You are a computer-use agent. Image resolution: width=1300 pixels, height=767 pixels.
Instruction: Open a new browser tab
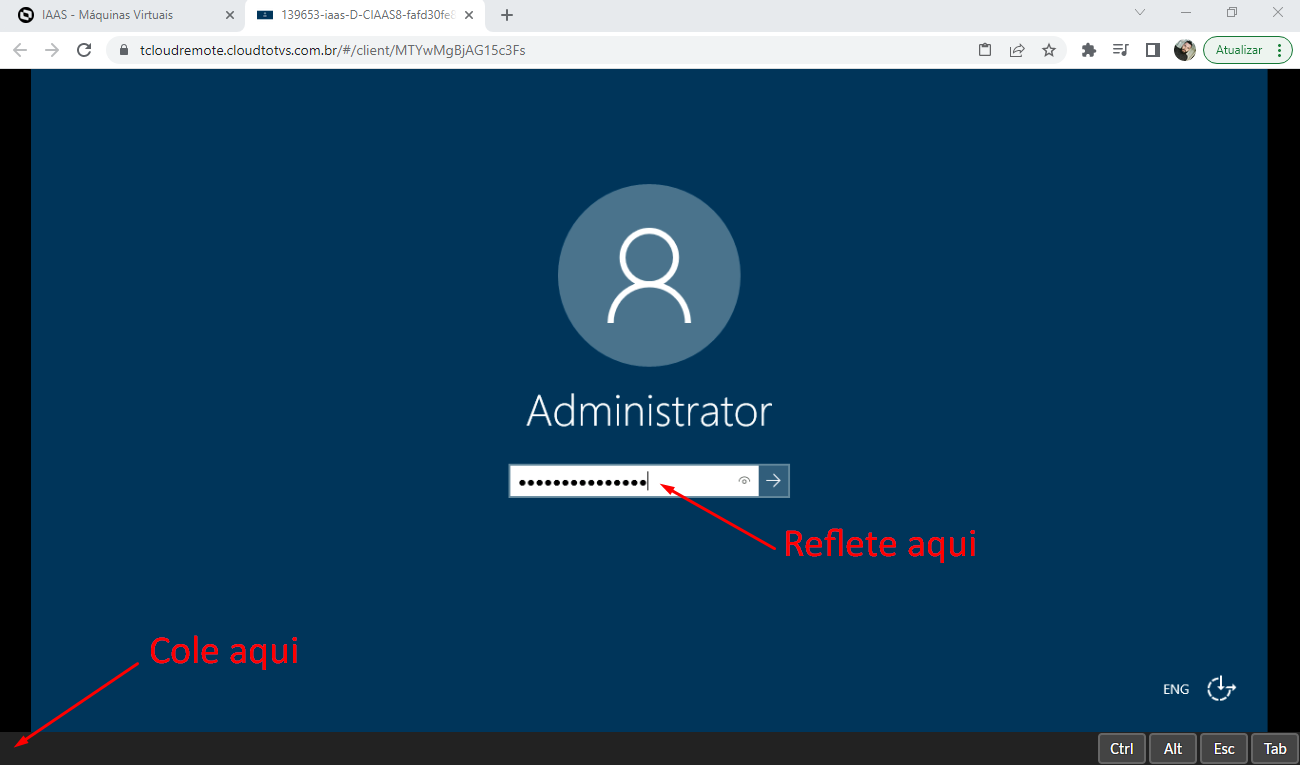click(x=507, y=15)
